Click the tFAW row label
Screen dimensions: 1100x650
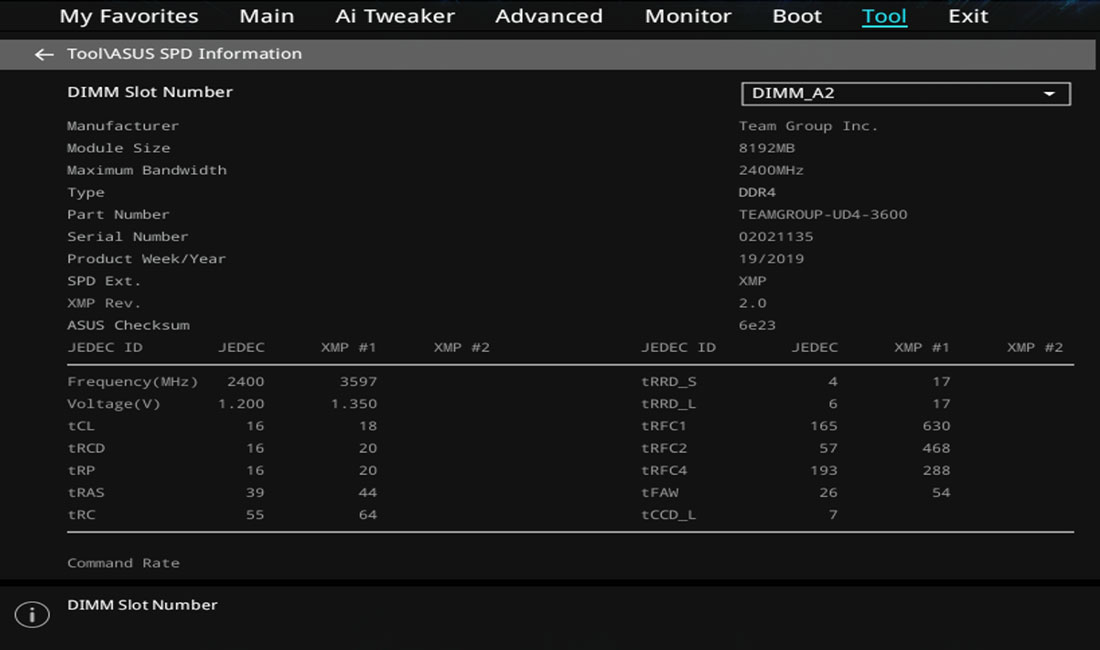coord(659,493)
